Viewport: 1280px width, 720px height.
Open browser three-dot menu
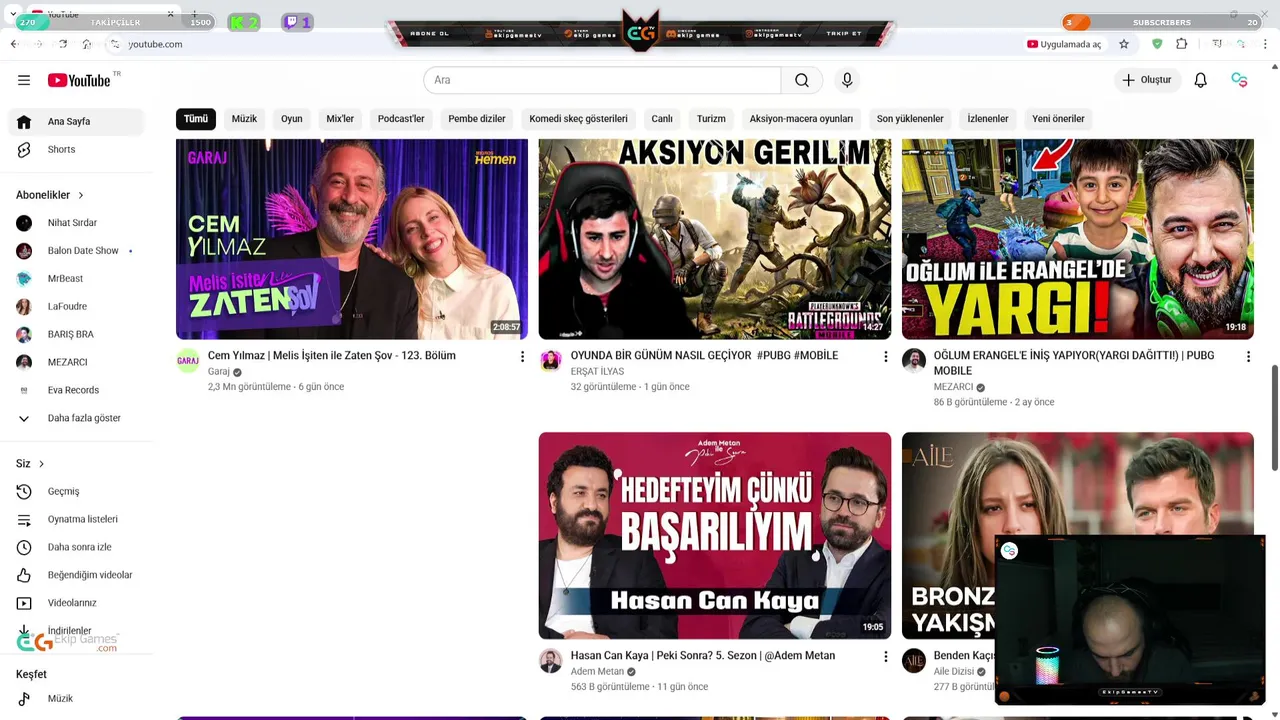pyautogui.click(x=1266, y=44)
